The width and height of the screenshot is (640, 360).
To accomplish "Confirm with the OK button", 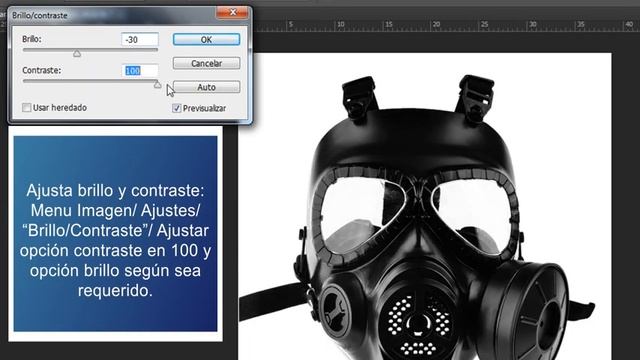I will click(x=206, y=40).
